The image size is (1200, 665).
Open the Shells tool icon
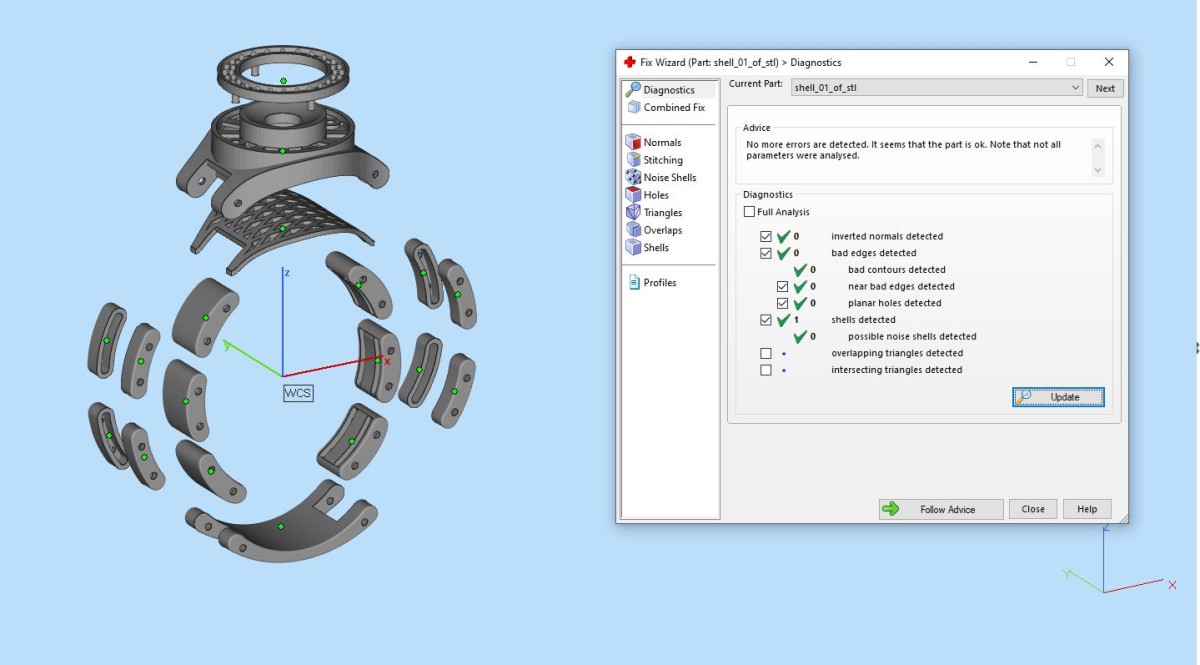pyautogui.click(x=633, y=248)
